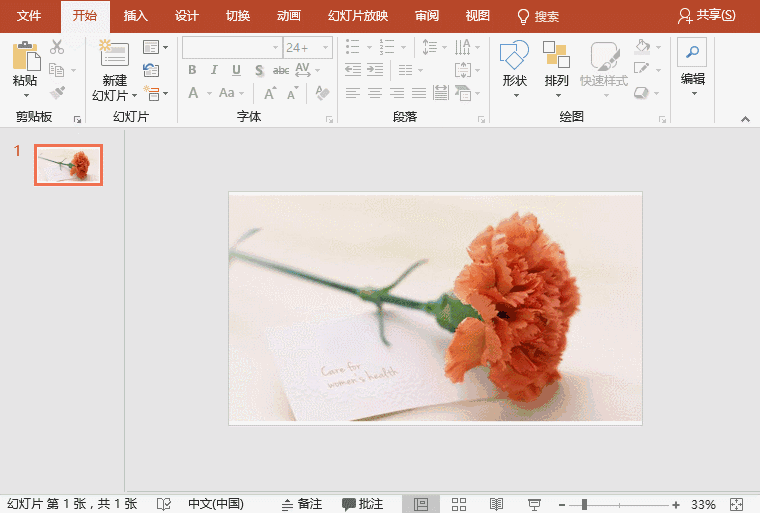
Task: Click the 33% zoom level button
Action: 703,504
